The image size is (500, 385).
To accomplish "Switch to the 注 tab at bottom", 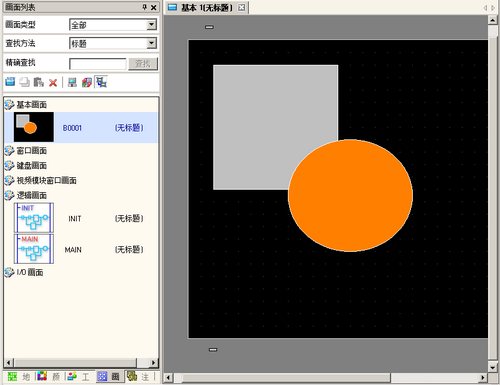I will (138, 377).
